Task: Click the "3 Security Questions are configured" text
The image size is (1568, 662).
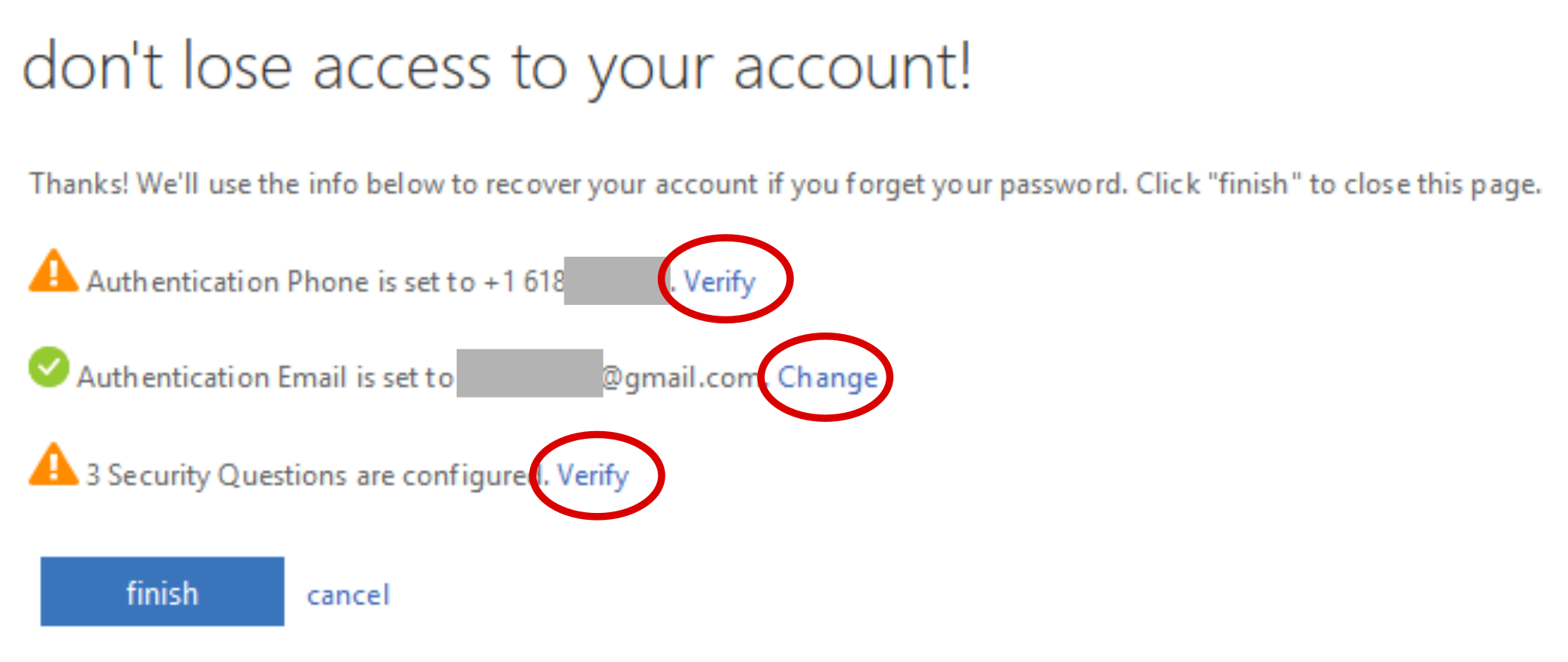Action: pyautogui.click(x=306, y=475)
